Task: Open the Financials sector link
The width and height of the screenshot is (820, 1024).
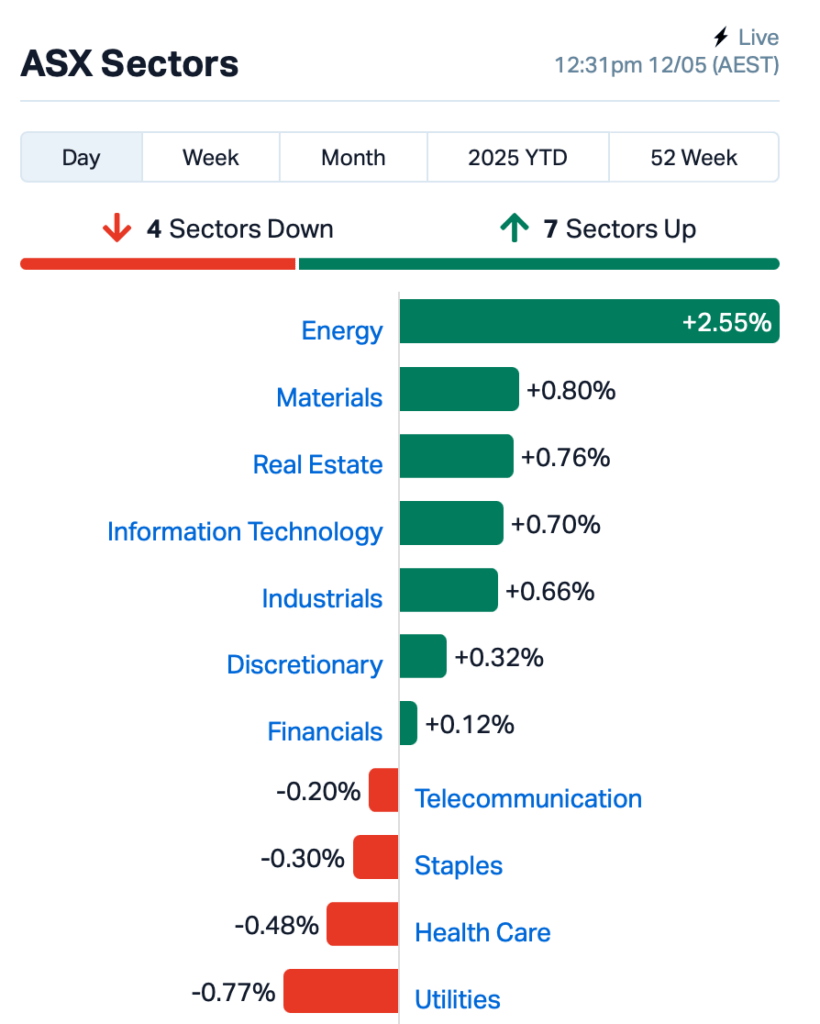Action: 325,731
